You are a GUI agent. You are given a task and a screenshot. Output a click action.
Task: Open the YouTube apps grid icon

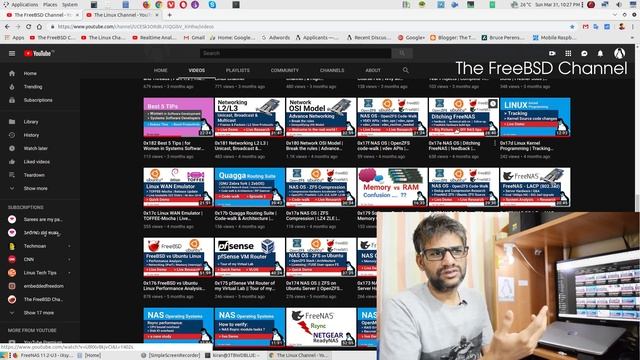[568, 53]
